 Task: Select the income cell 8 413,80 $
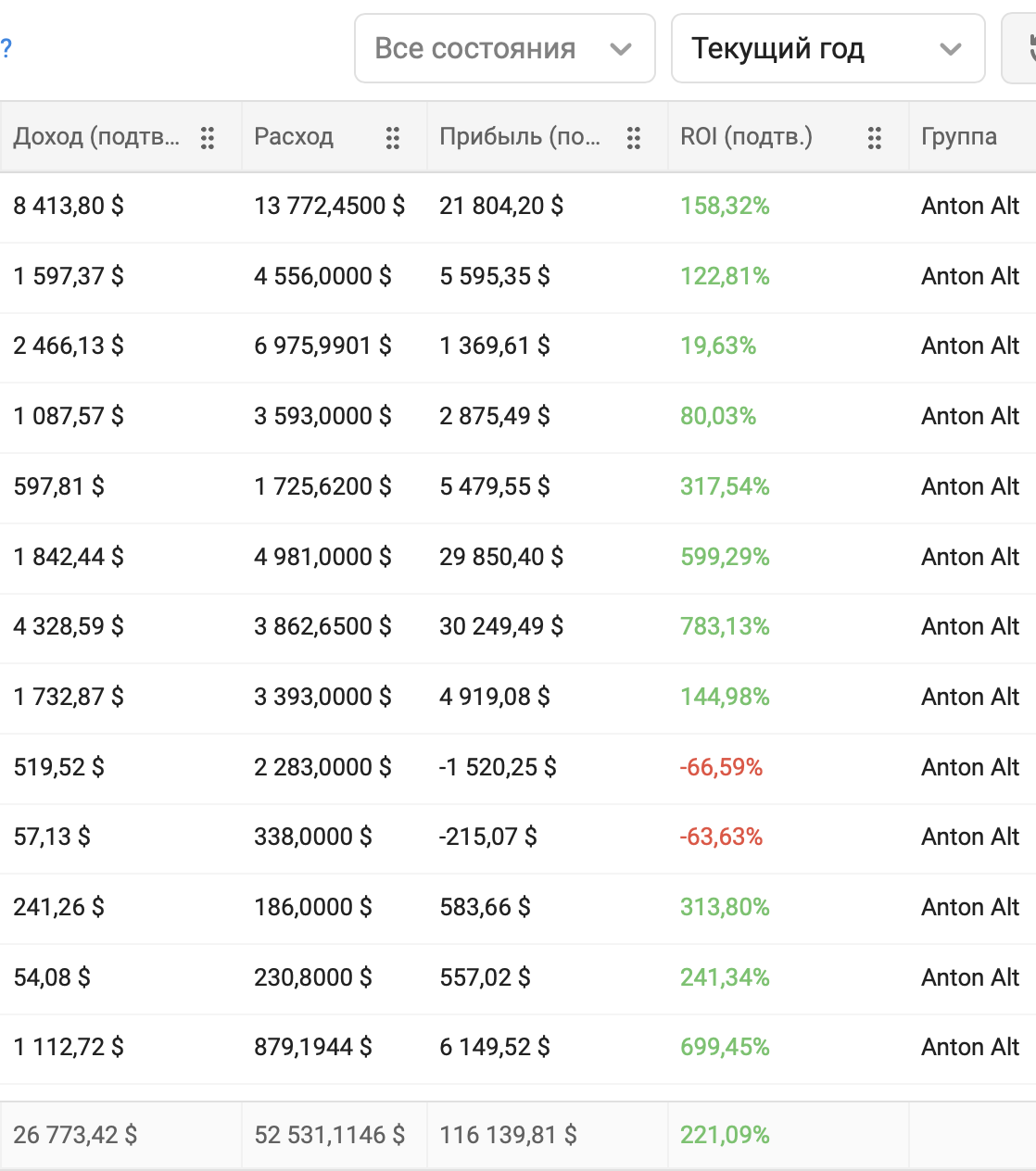tap(69, 206)
